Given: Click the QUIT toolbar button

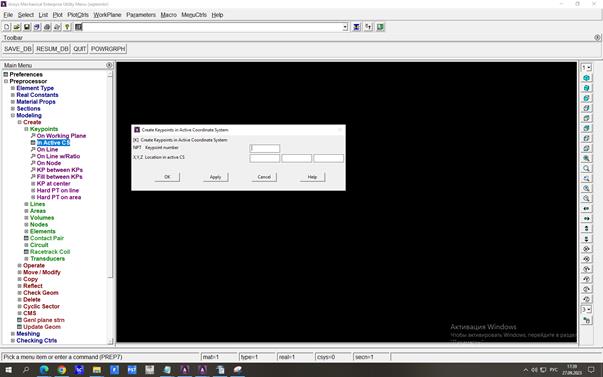Looking at the screenshot, I should tap(80, 49).
